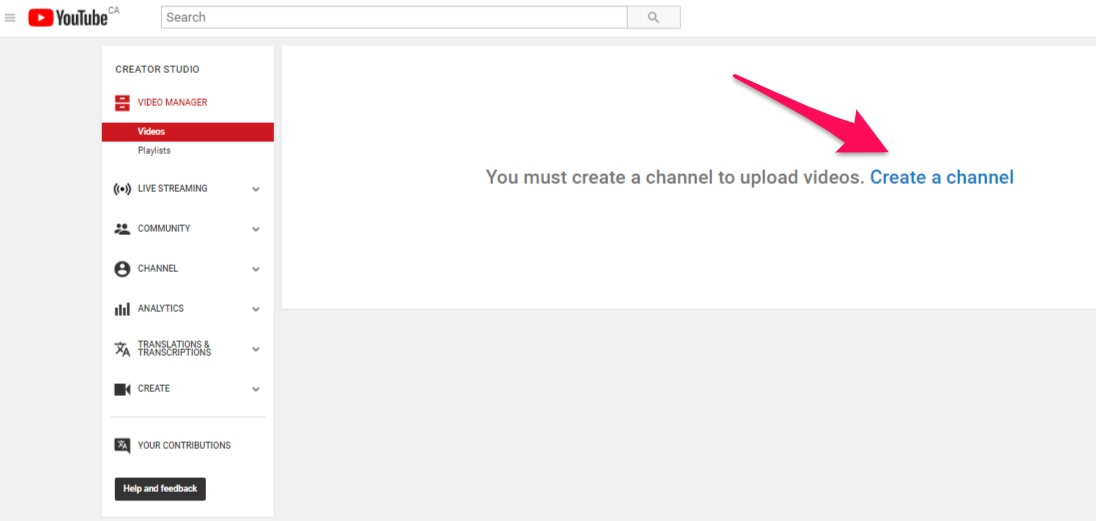Screen dimensions: 1096x521
Task: Click the Community people icon
Action: (x=122, y=229)
